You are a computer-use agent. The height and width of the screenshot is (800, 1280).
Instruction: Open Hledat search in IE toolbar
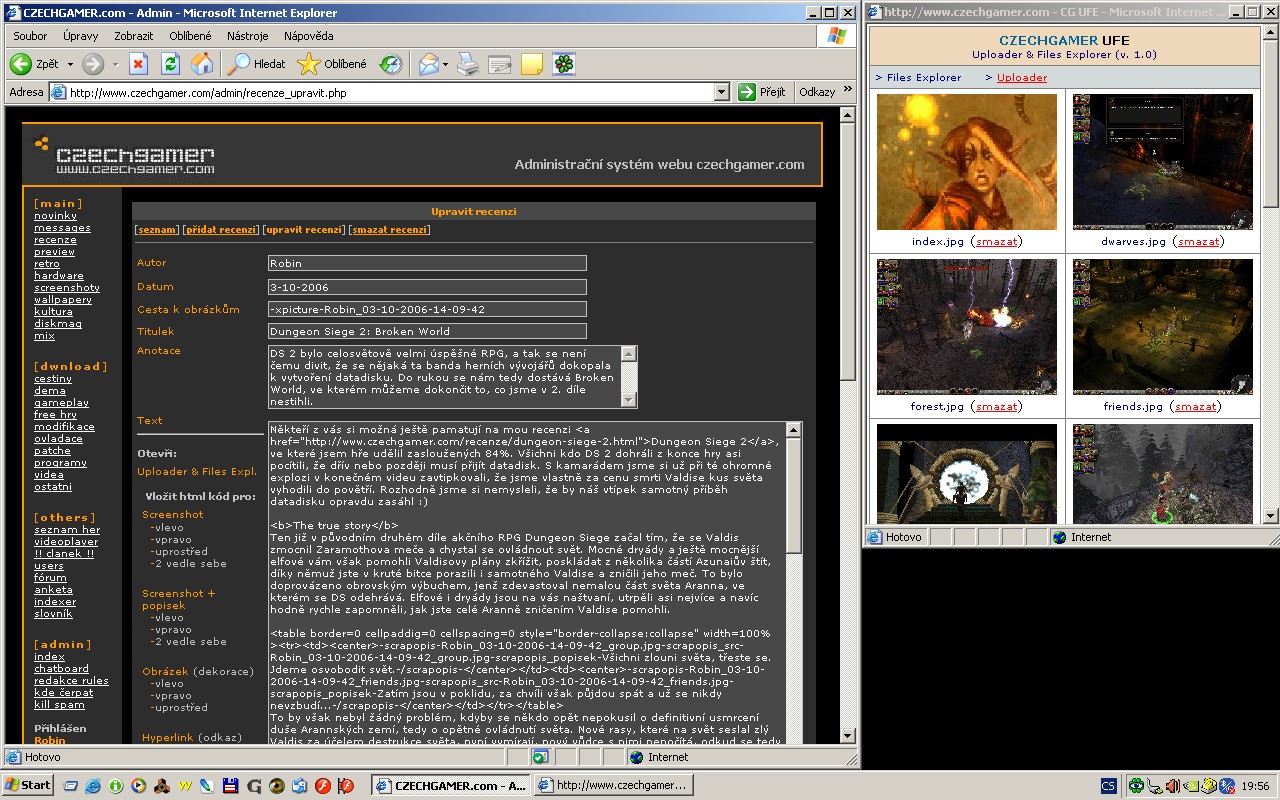click(x=257, y=64)
